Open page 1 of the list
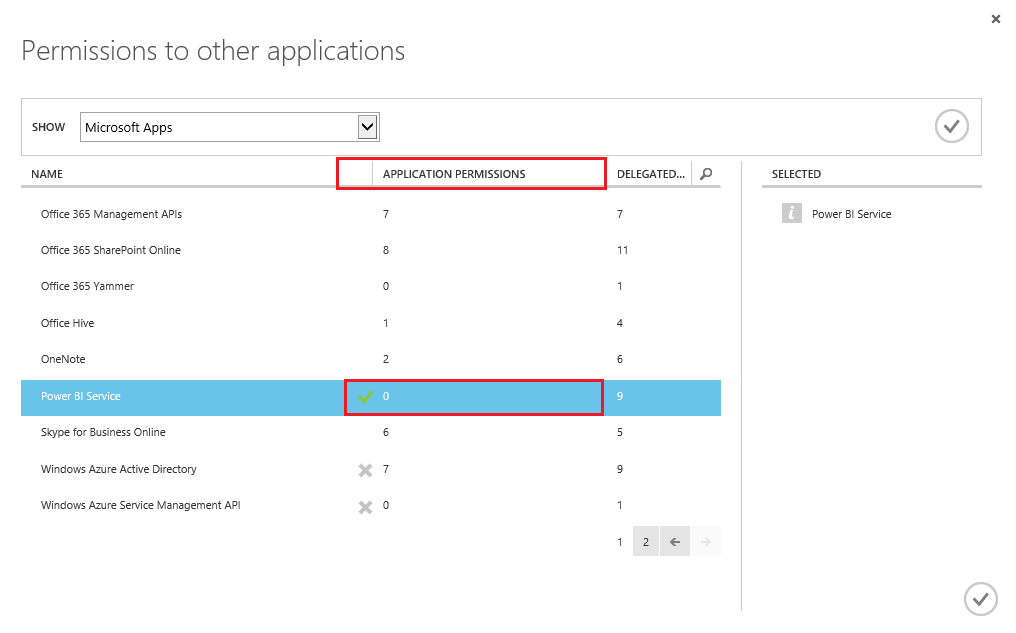 pyautogui.click(x=619, y=542)
